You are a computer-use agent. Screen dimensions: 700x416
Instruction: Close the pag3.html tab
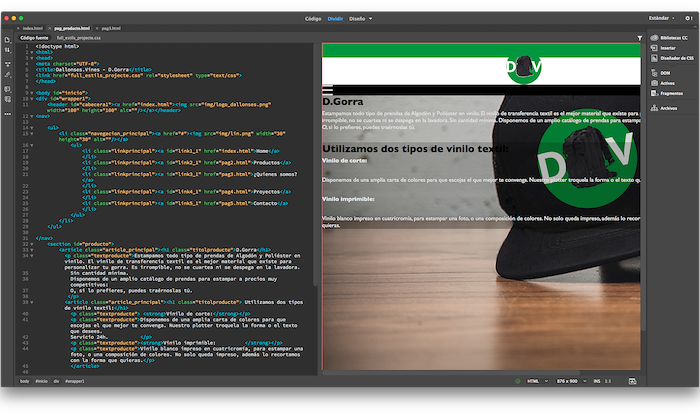tap(97, 28)
